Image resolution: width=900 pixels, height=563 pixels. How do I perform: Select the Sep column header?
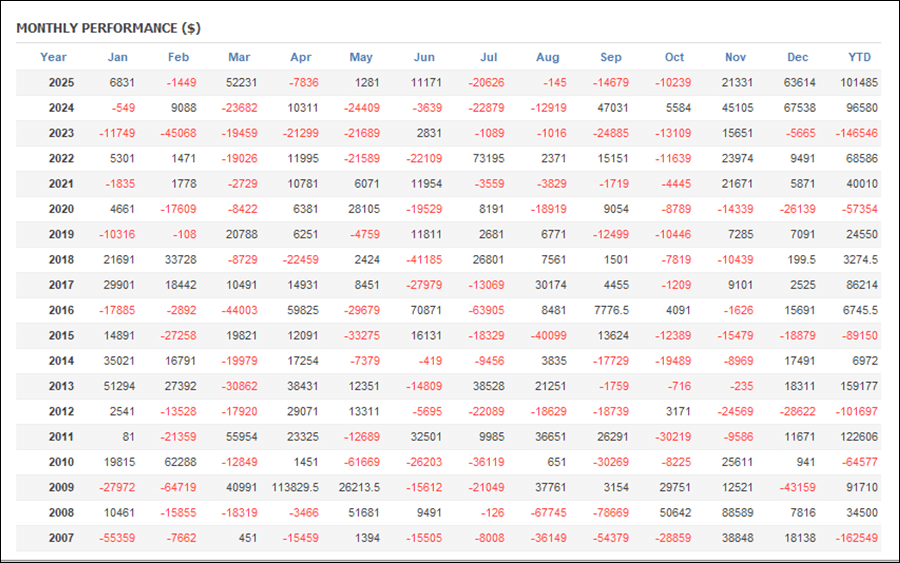[x=610, y=57]
